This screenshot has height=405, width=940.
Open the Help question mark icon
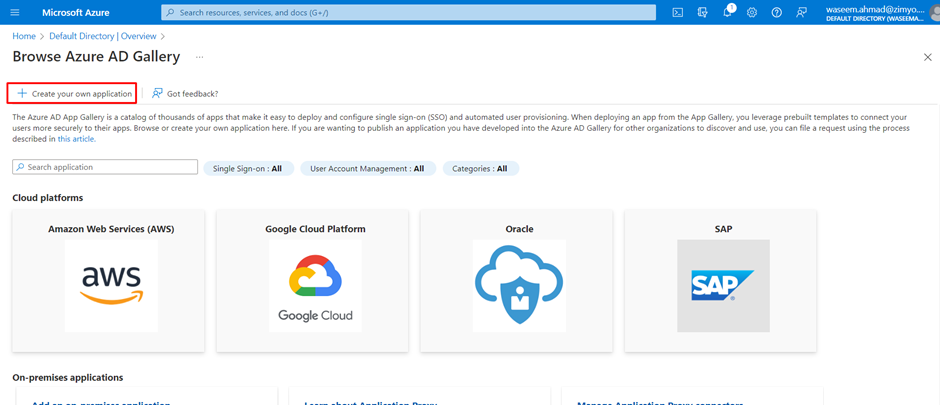tap(776, 13)
